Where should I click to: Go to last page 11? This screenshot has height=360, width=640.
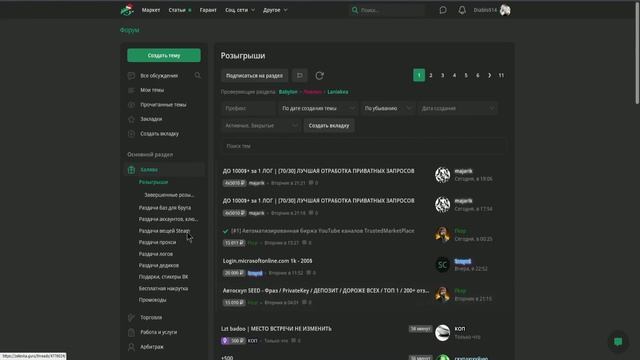click(x=501, y=76)
